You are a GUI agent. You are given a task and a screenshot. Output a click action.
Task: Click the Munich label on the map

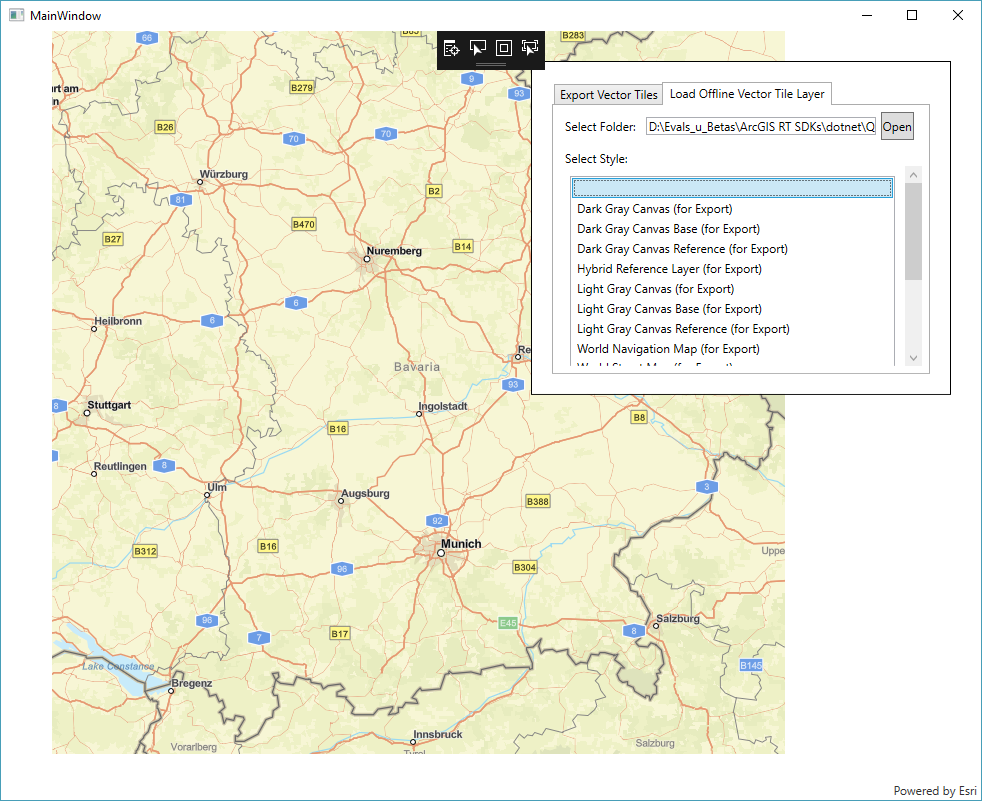point(461,544)
